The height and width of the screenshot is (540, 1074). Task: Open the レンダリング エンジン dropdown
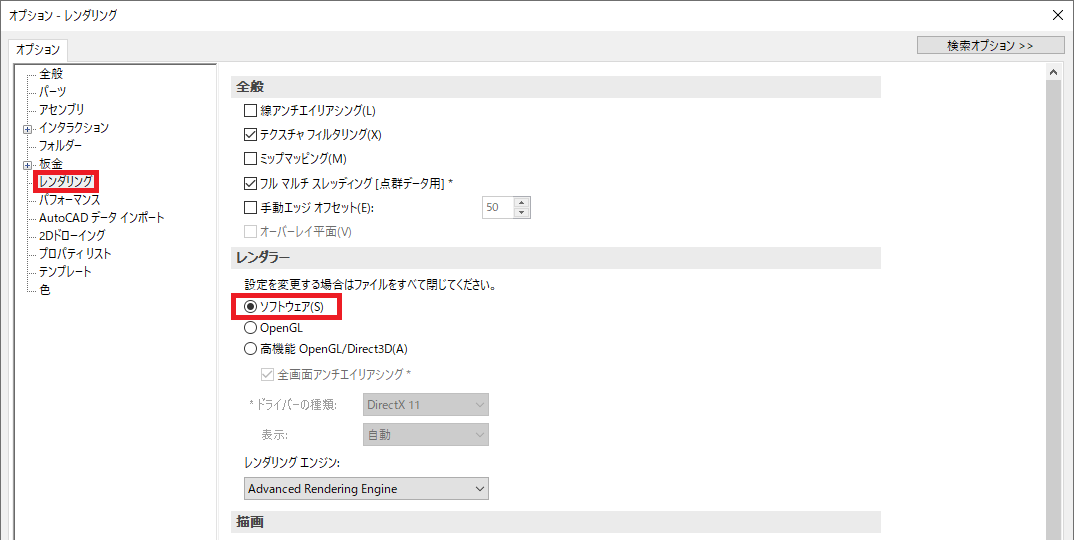point(366,489)
